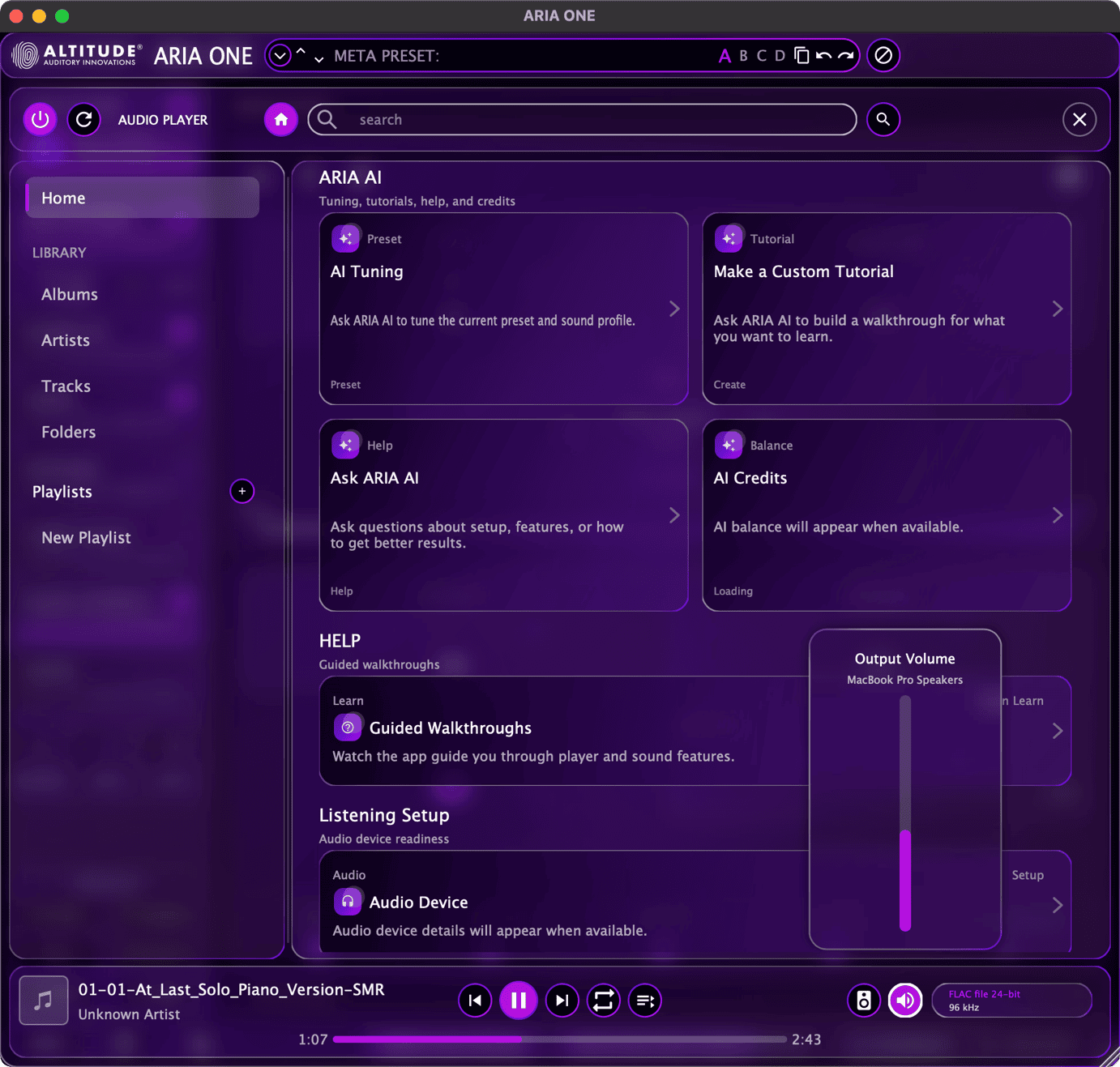Redo the last preset change
Viewport: 1120px width, 1067px height.
tap(845, 56)
